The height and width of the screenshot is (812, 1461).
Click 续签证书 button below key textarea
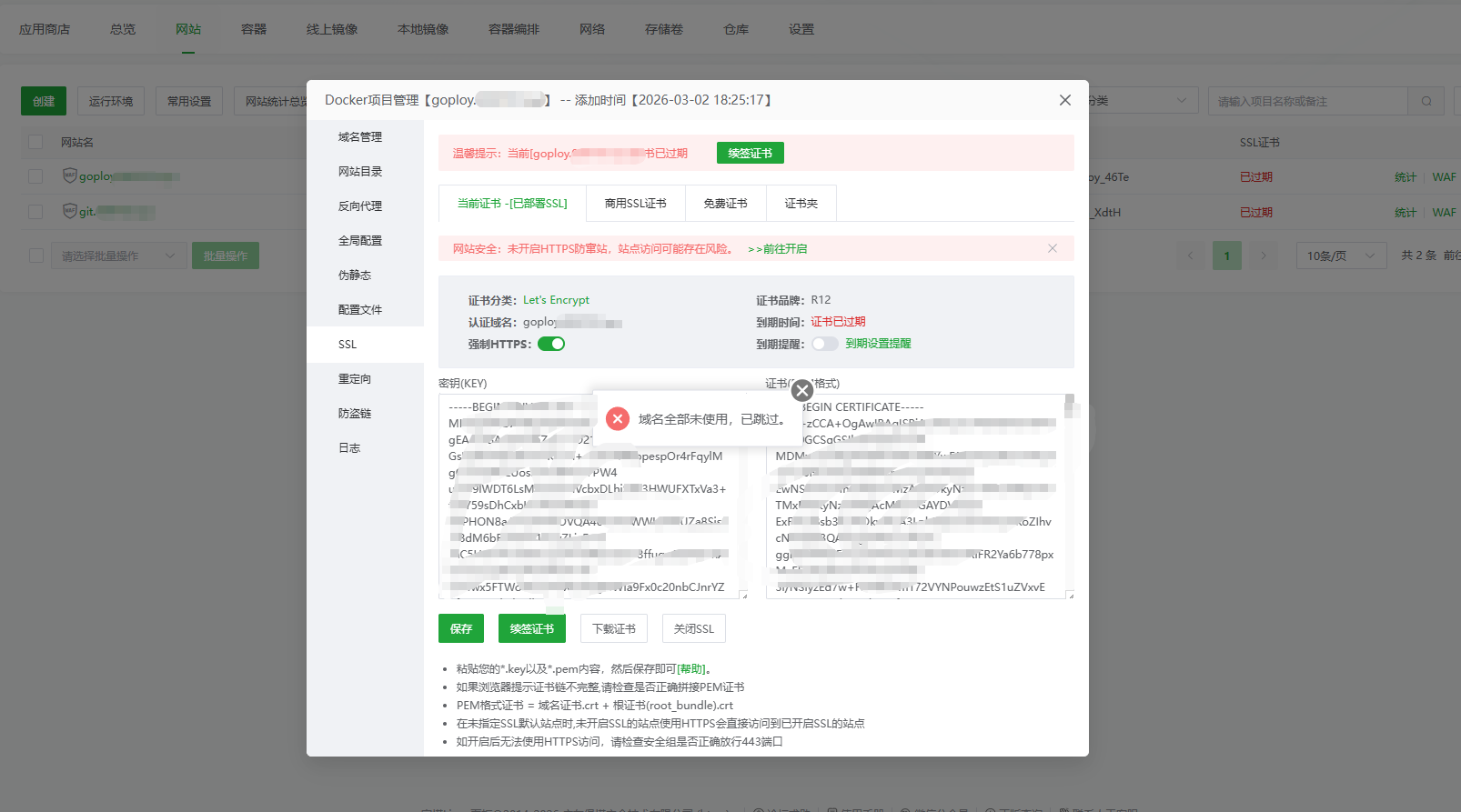532,628
